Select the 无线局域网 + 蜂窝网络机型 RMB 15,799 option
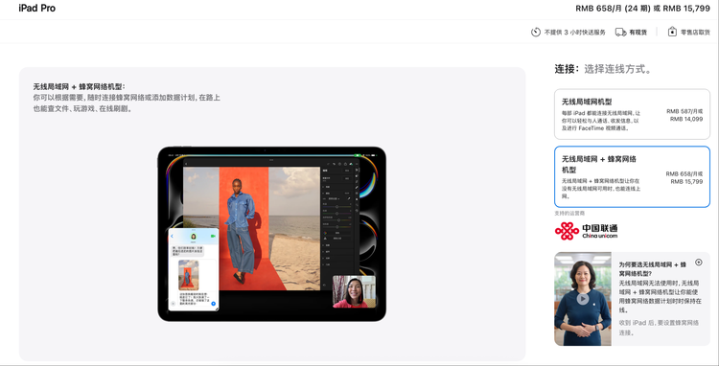The width and height of the screenshot is (719, 366). (632, 177)
